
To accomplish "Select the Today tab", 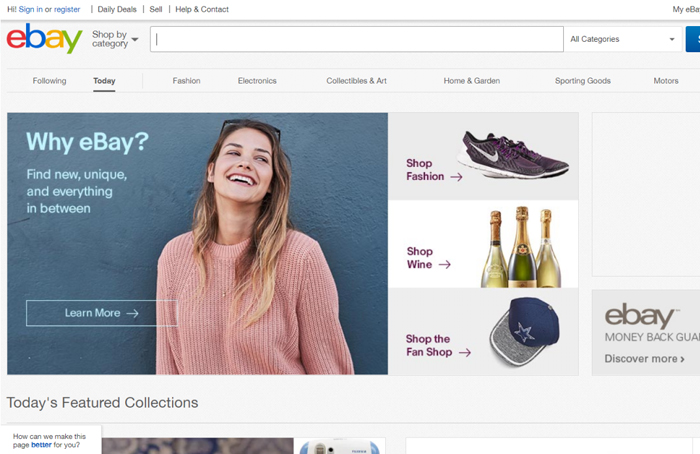I will pos(104,81).
